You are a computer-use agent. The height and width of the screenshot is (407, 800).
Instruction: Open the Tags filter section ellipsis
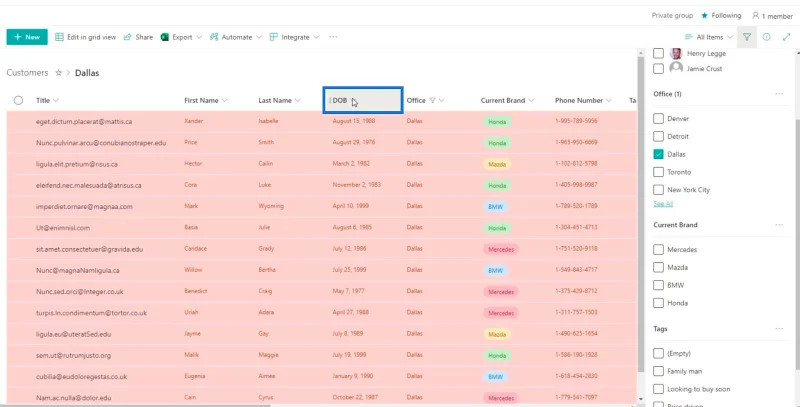click(779, 329)
